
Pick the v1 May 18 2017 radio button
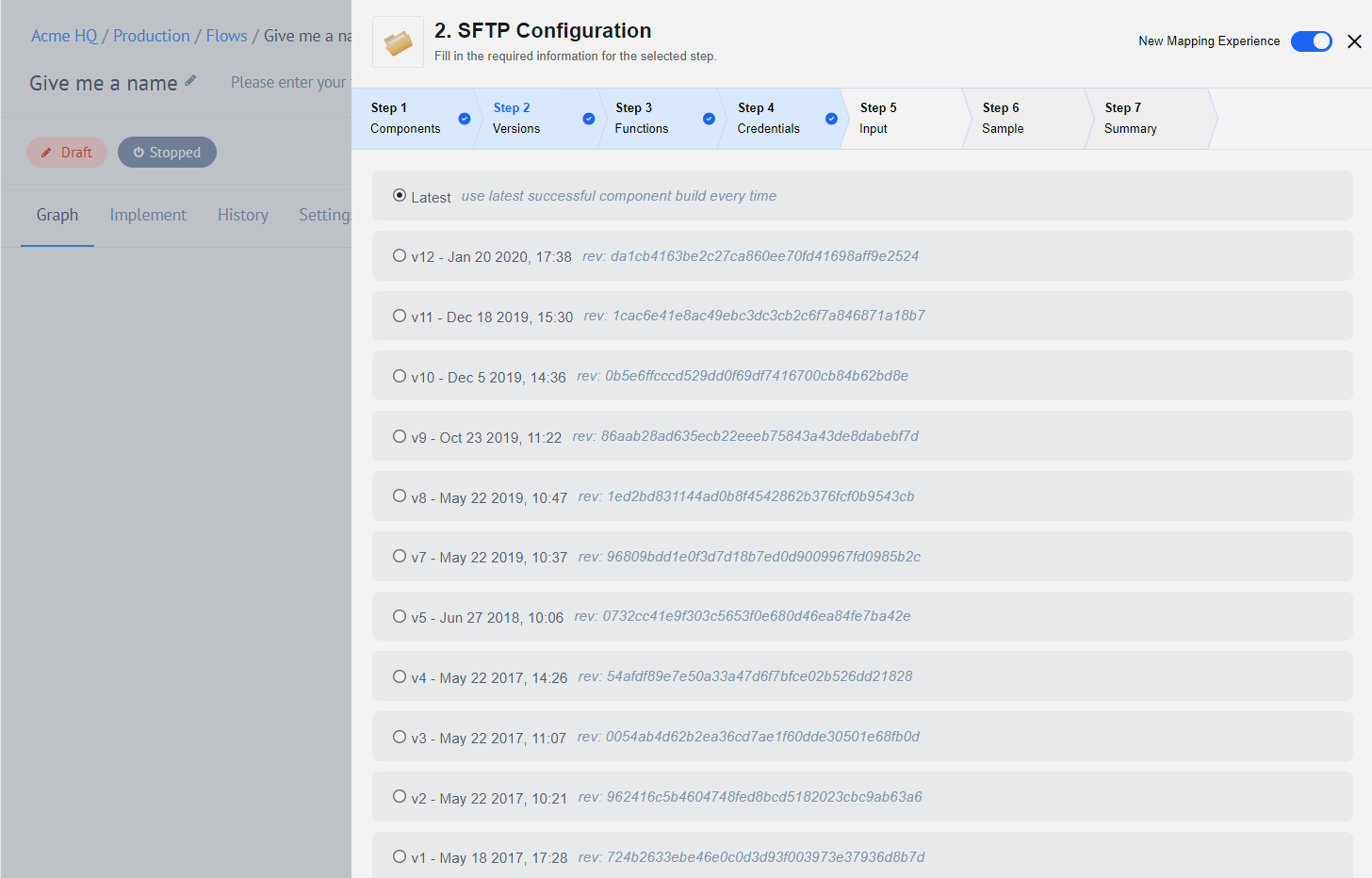click(400, 856)
